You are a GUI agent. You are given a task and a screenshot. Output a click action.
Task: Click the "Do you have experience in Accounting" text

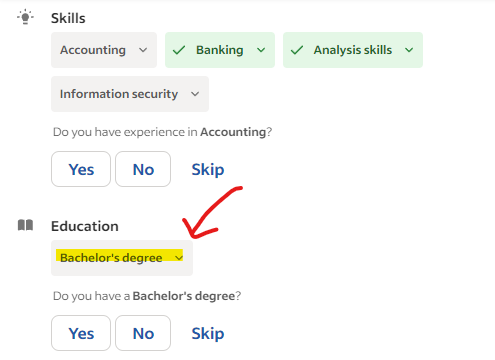162,132
